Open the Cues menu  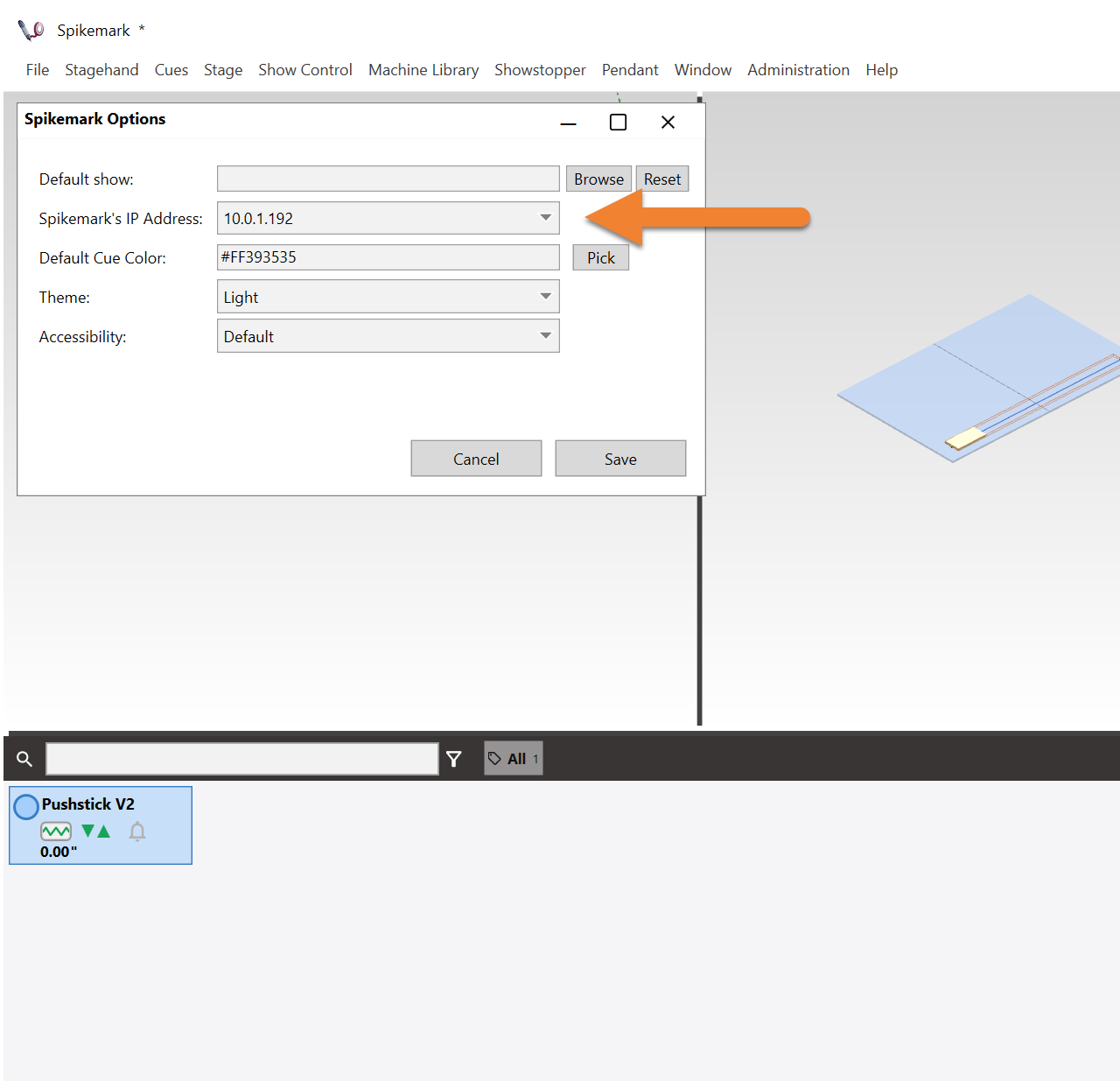[171, 70]
